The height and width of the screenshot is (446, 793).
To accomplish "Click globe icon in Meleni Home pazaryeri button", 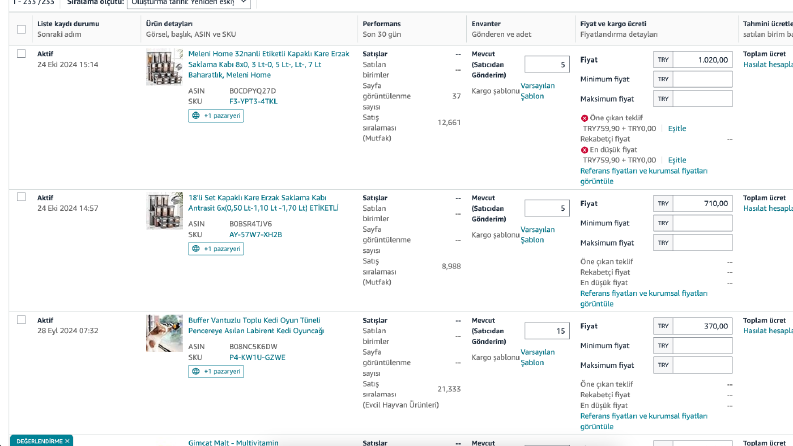I will 196,116.
